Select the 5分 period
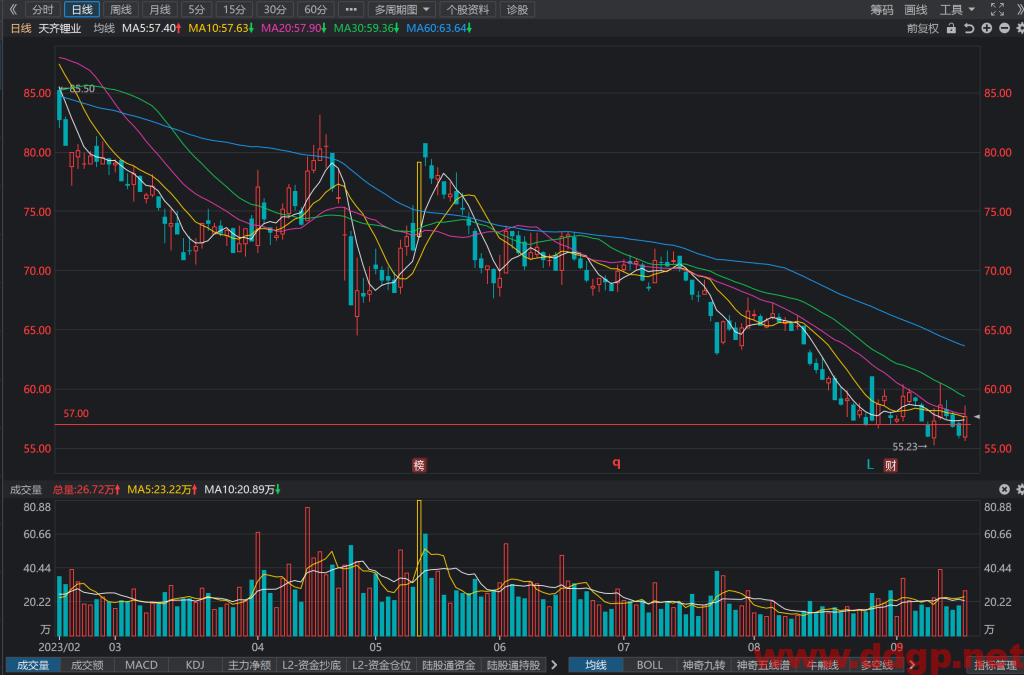The height and width of the screenshot is (675, 1024). point(196,9)
